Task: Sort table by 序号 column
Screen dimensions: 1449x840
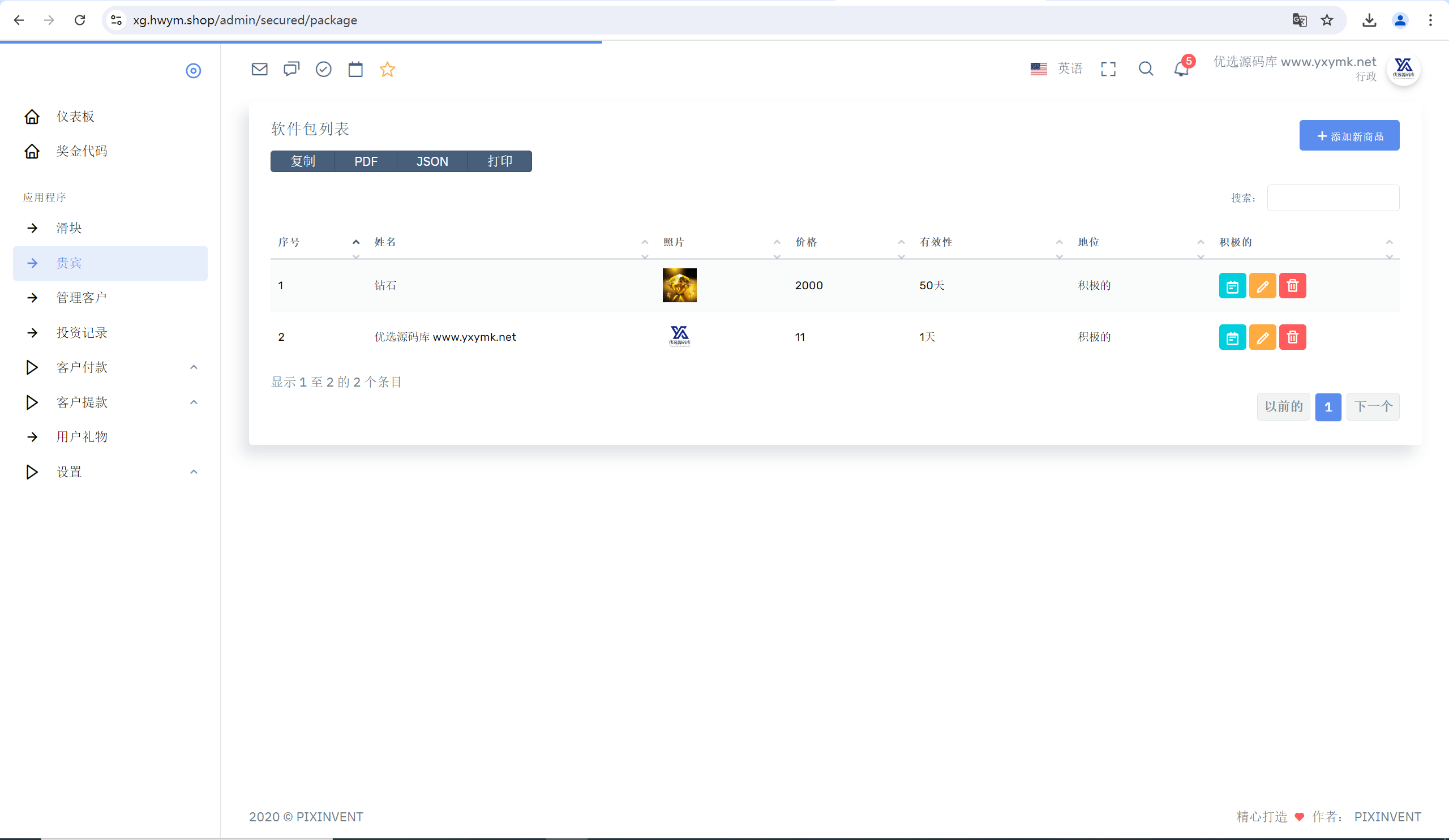Action: coord(318,243)
